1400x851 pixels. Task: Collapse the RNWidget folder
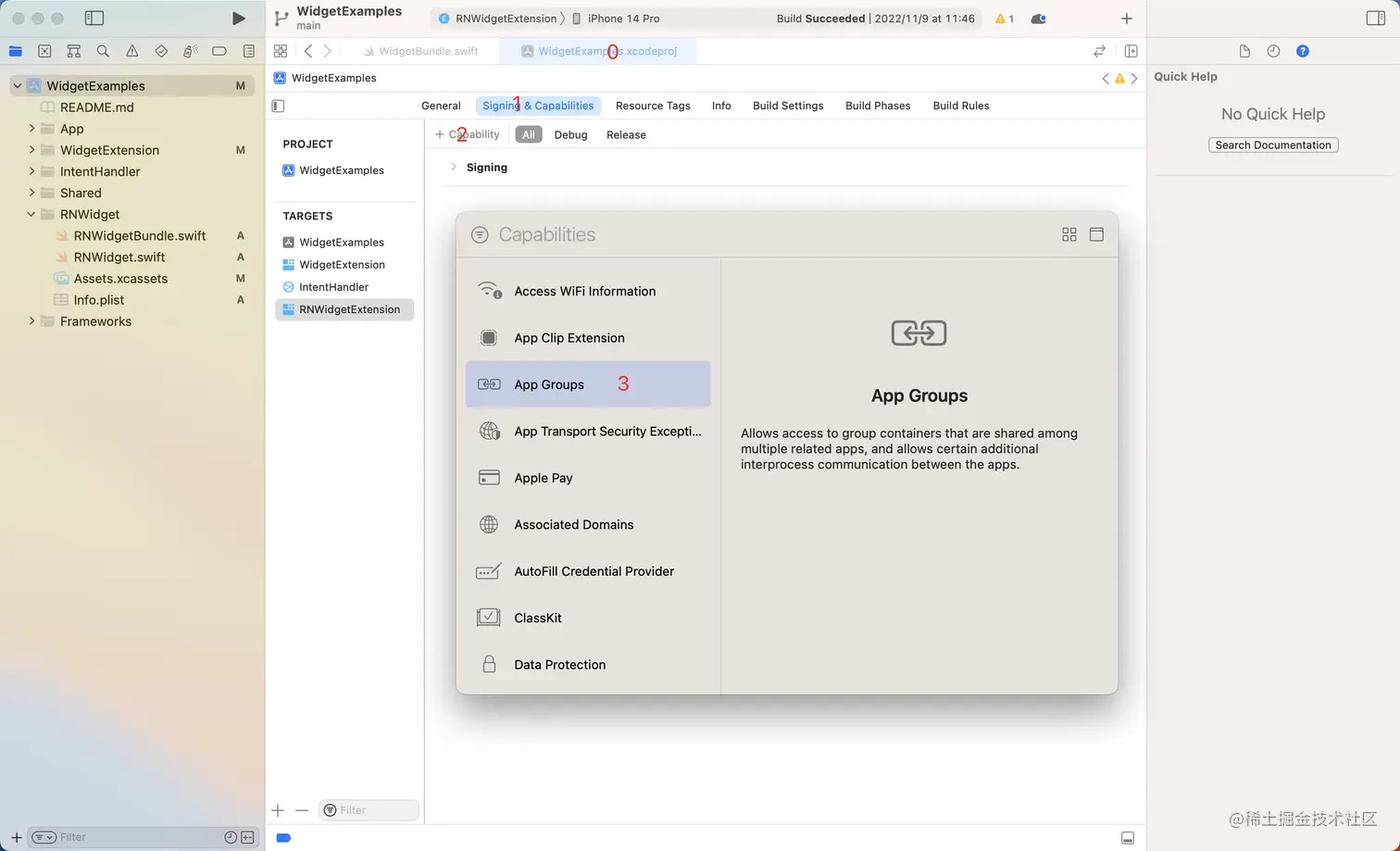[x=31, y=214]
